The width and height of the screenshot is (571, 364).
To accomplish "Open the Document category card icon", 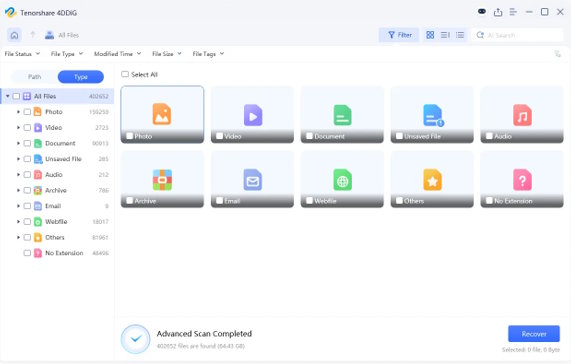I will (x=342, y=115).
